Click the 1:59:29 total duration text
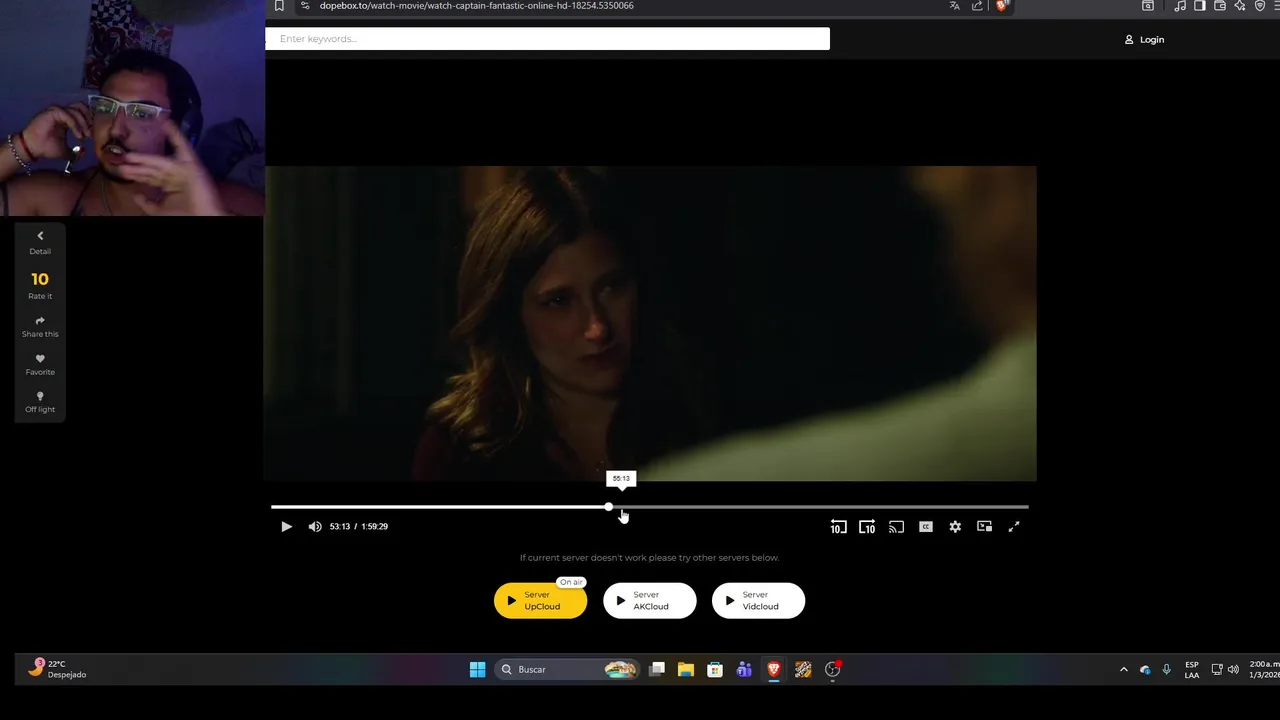 click(x=375, y=527)
